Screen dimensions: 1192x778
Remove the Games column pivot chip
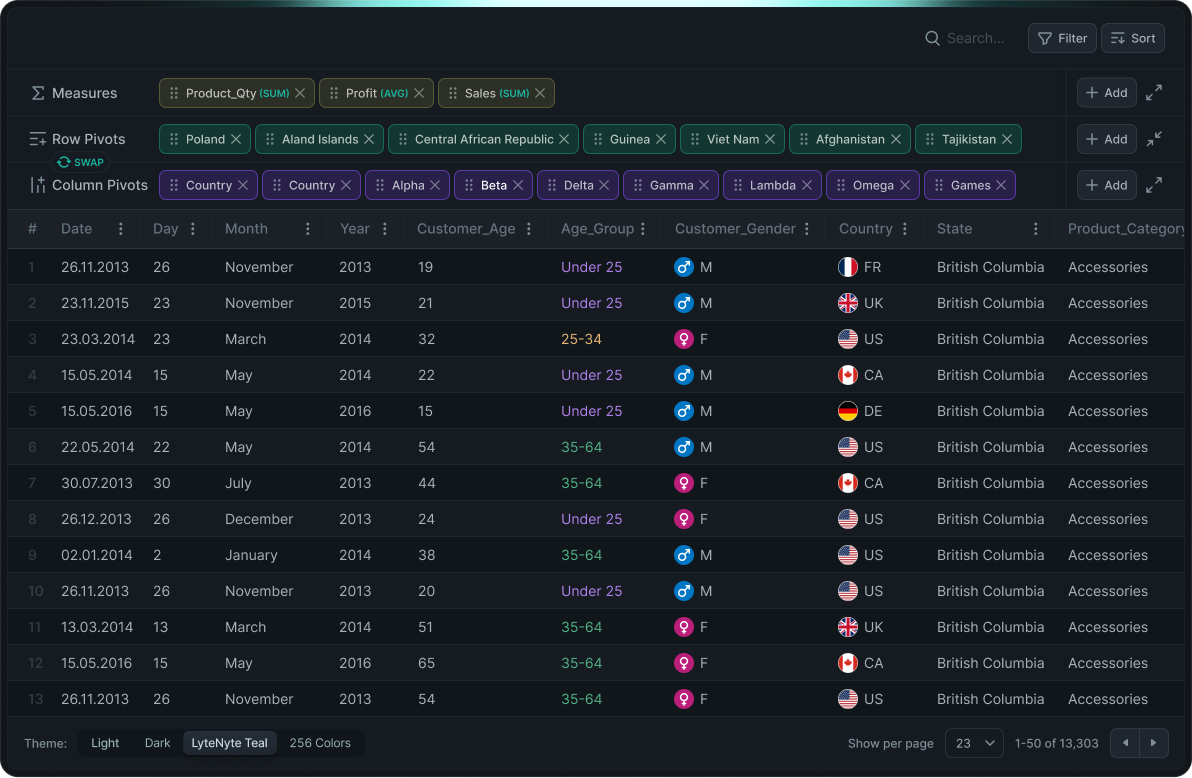click(1001, 185)
